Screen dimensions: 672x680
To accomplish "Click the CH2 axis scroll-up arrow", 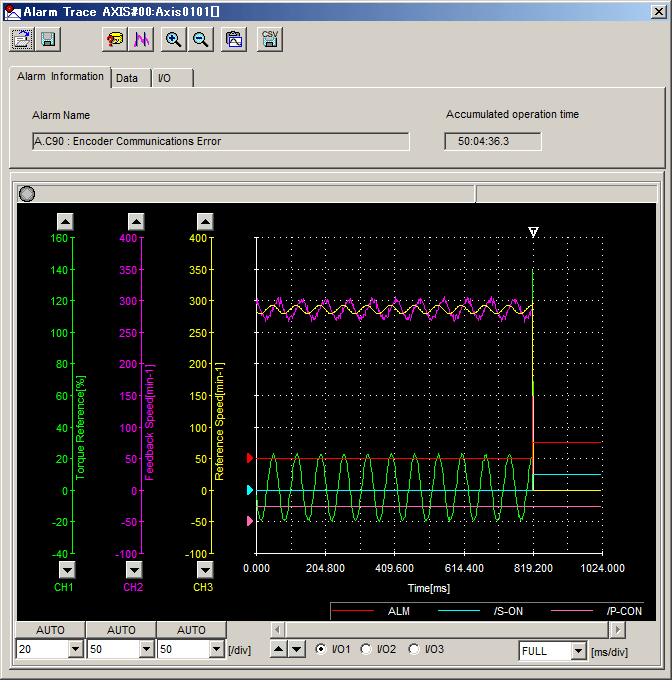I will (x=134, y=222).
